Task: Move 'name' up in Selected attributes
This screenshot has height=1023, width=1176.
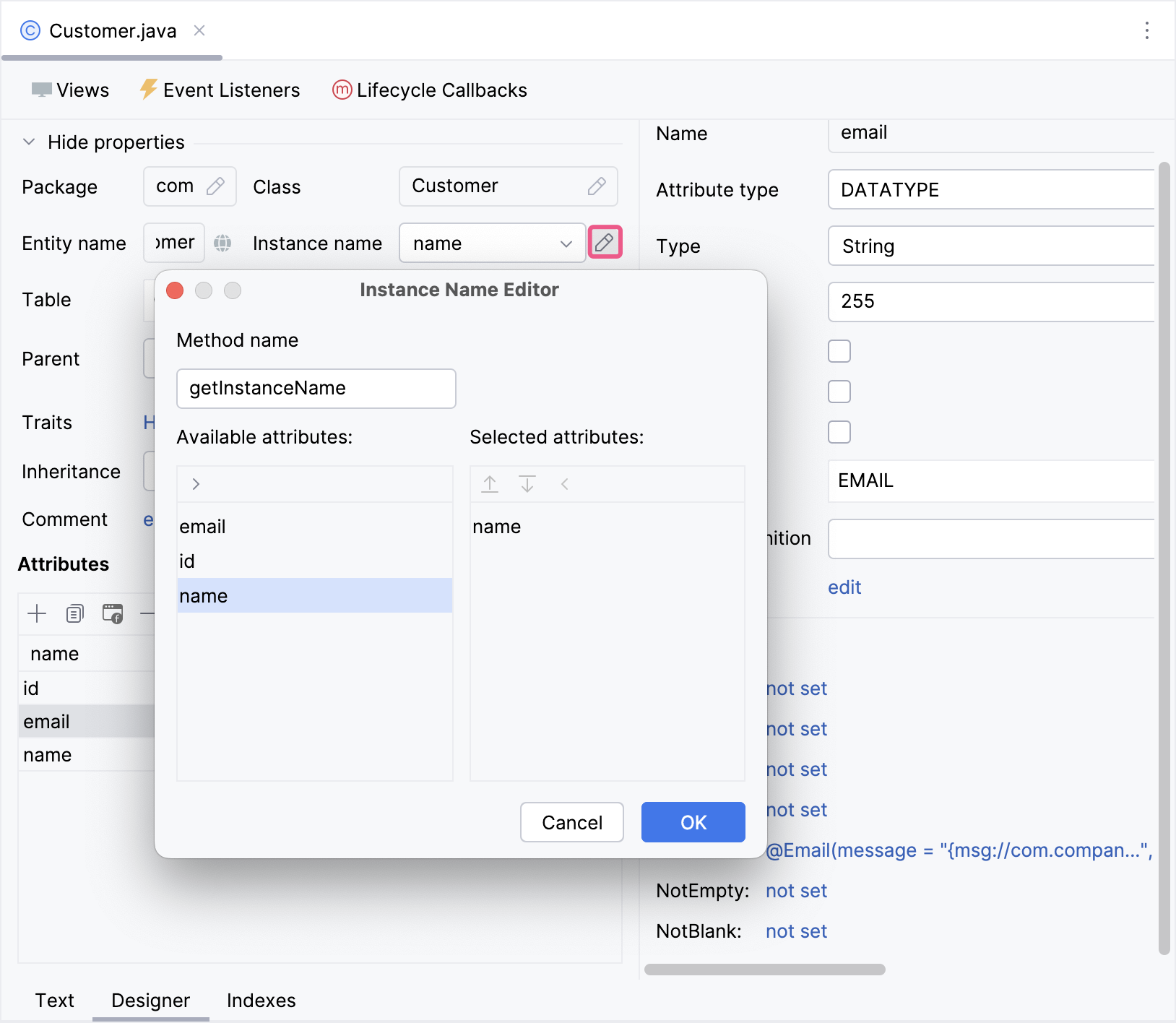Action: (x=490, y=484)
